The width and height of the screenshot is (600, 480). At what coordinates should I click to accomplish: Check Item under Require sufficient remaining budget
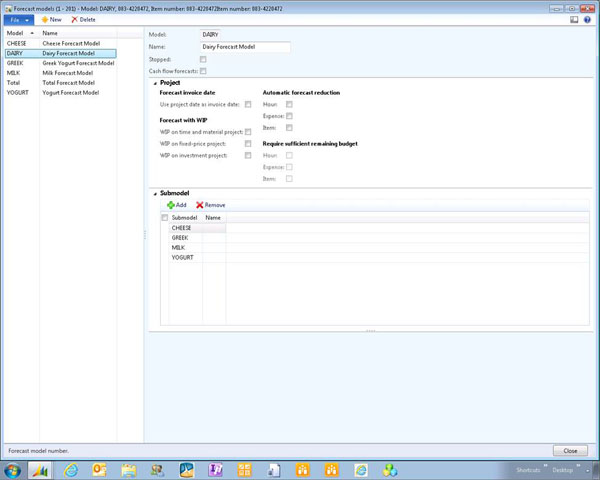tap(289, 179)
